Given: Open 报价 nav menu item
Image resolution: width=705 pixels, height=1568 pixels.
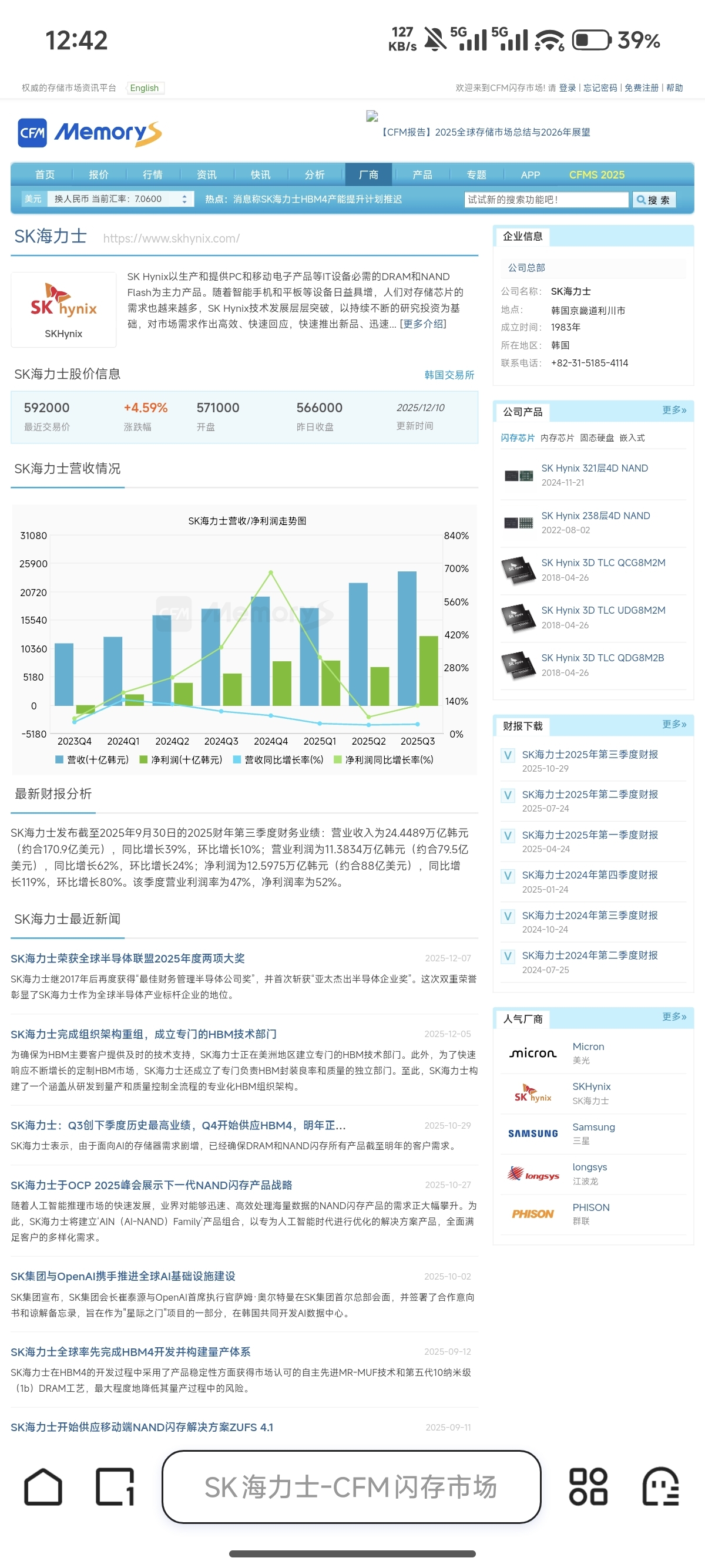Looking at the screenshot, I should 99,174.
